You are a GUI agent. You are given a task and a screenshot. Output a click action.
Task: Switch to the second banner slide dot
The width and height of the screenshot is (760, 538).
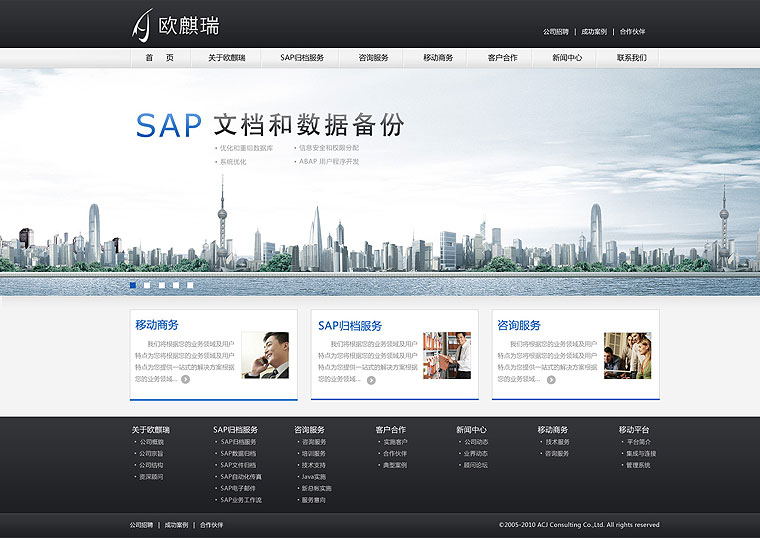click(x=147, y=285)
